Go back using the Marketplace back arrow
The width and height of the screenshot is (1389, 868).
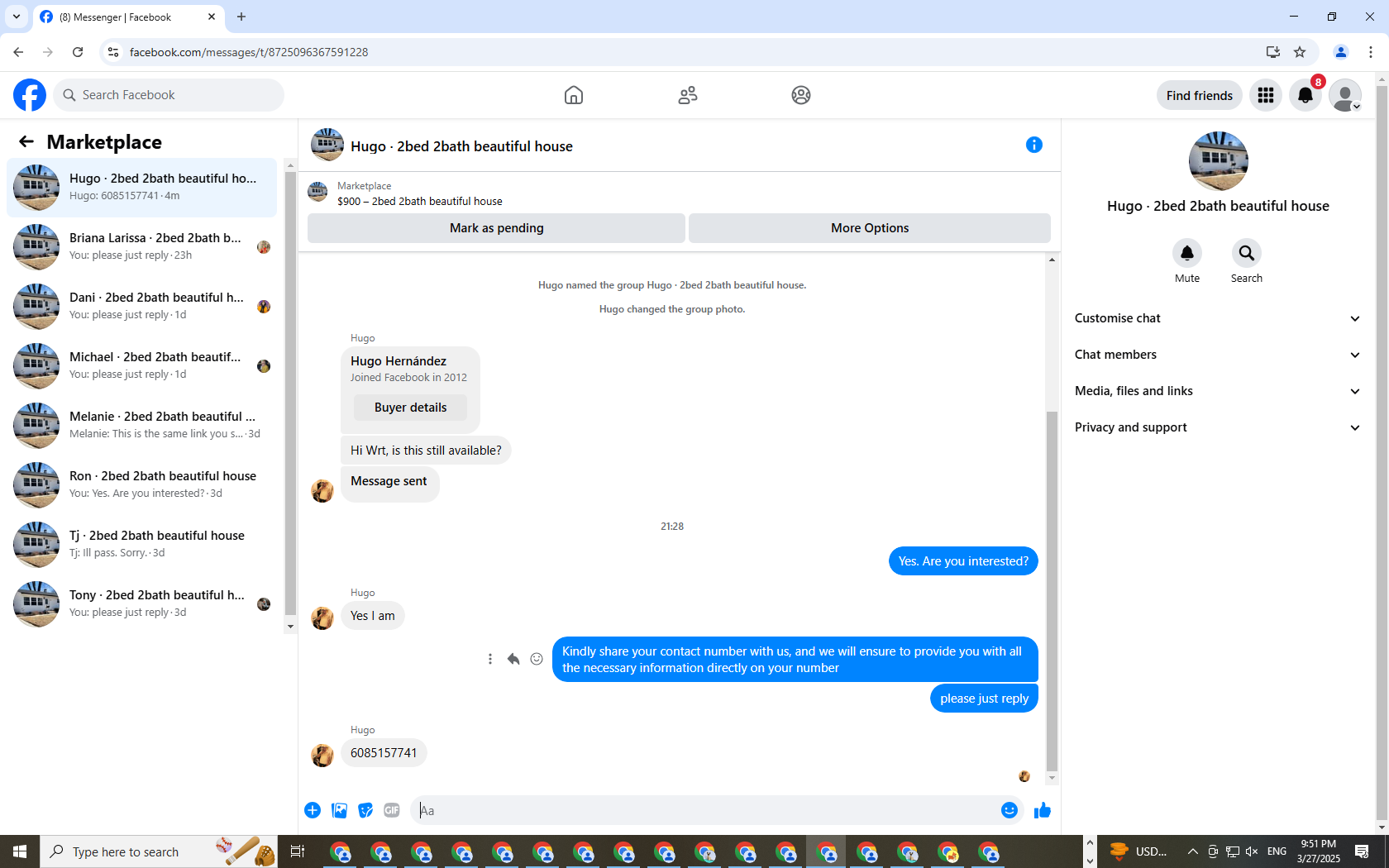click(x=26, y=141)
